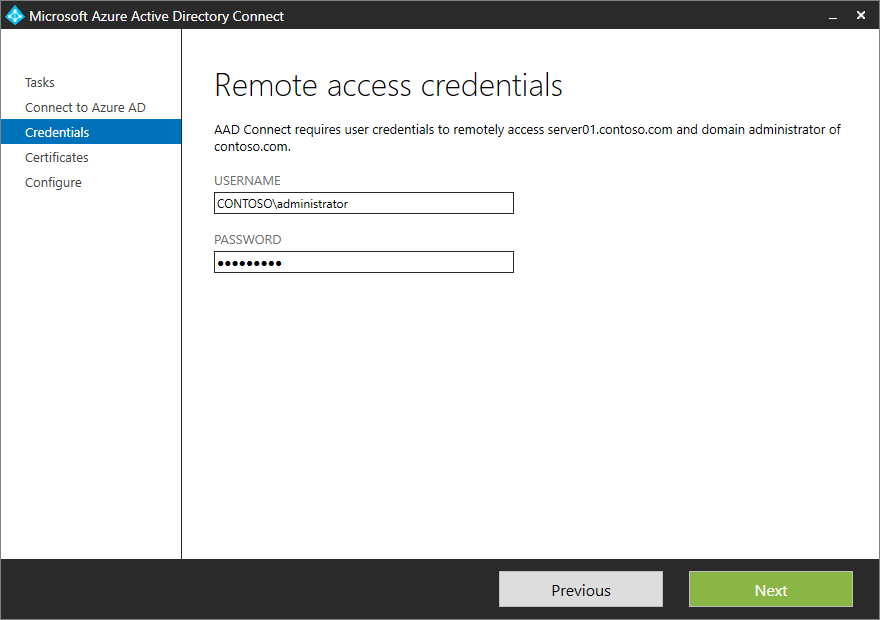Click inside the PASSWORD field

tap(363, 262)
